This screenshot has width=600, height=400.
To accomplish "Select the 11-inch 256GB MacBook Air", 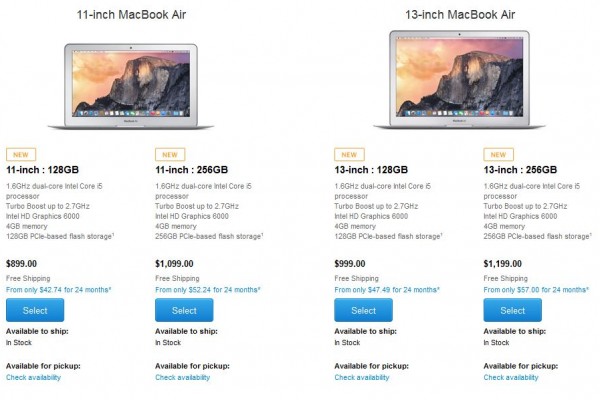I will (184, 310).
